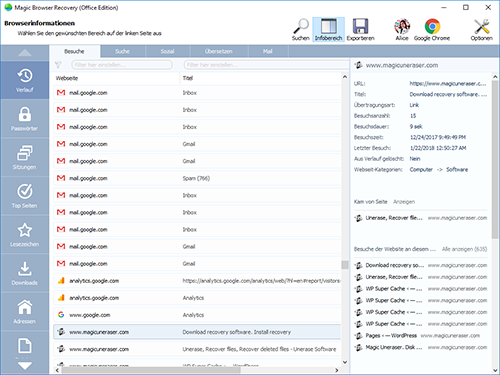
Task: Open the Downloads sidebar section
Action: 25,273
